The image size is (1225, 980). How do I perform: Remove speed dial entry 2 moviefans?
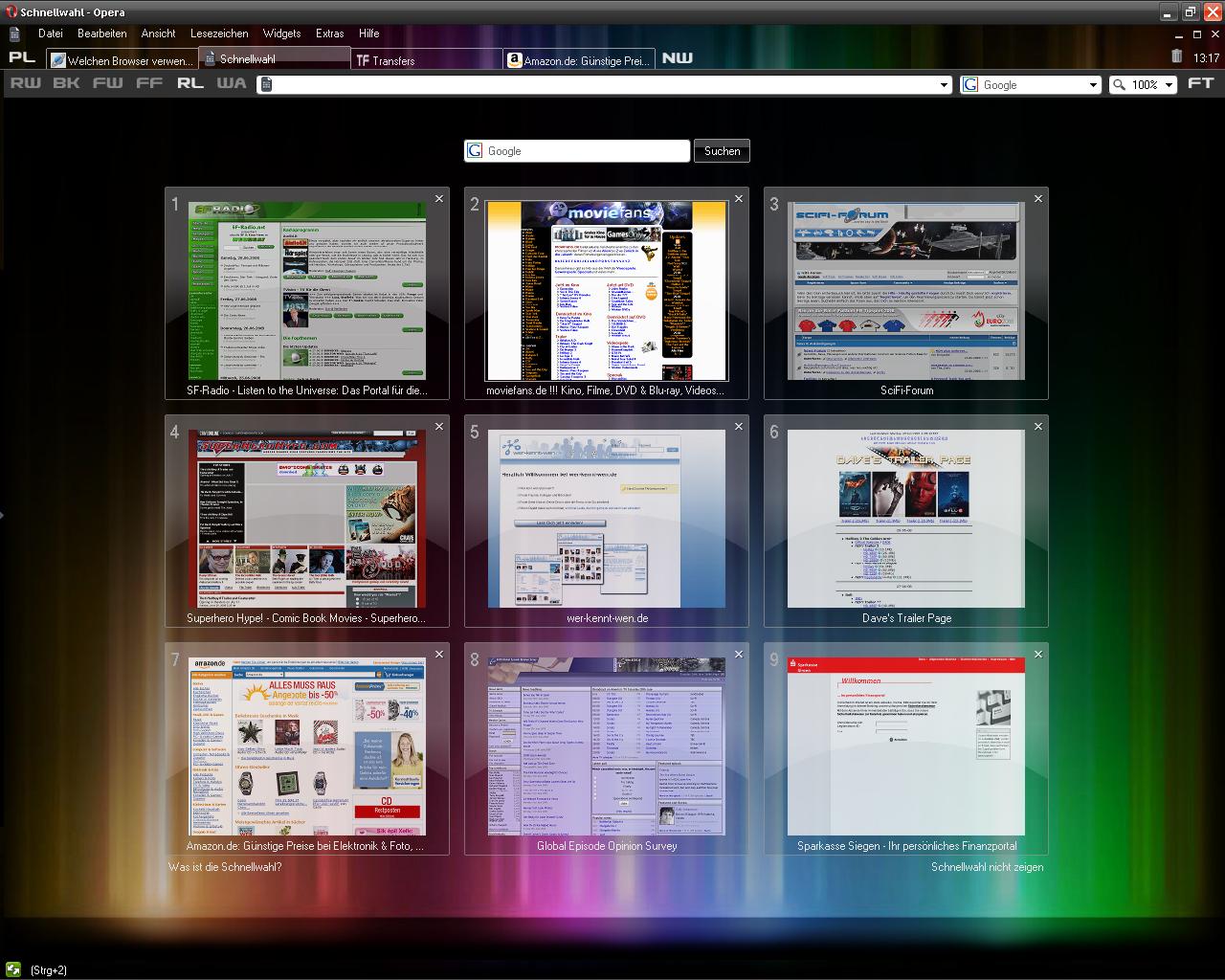[739, 199]
